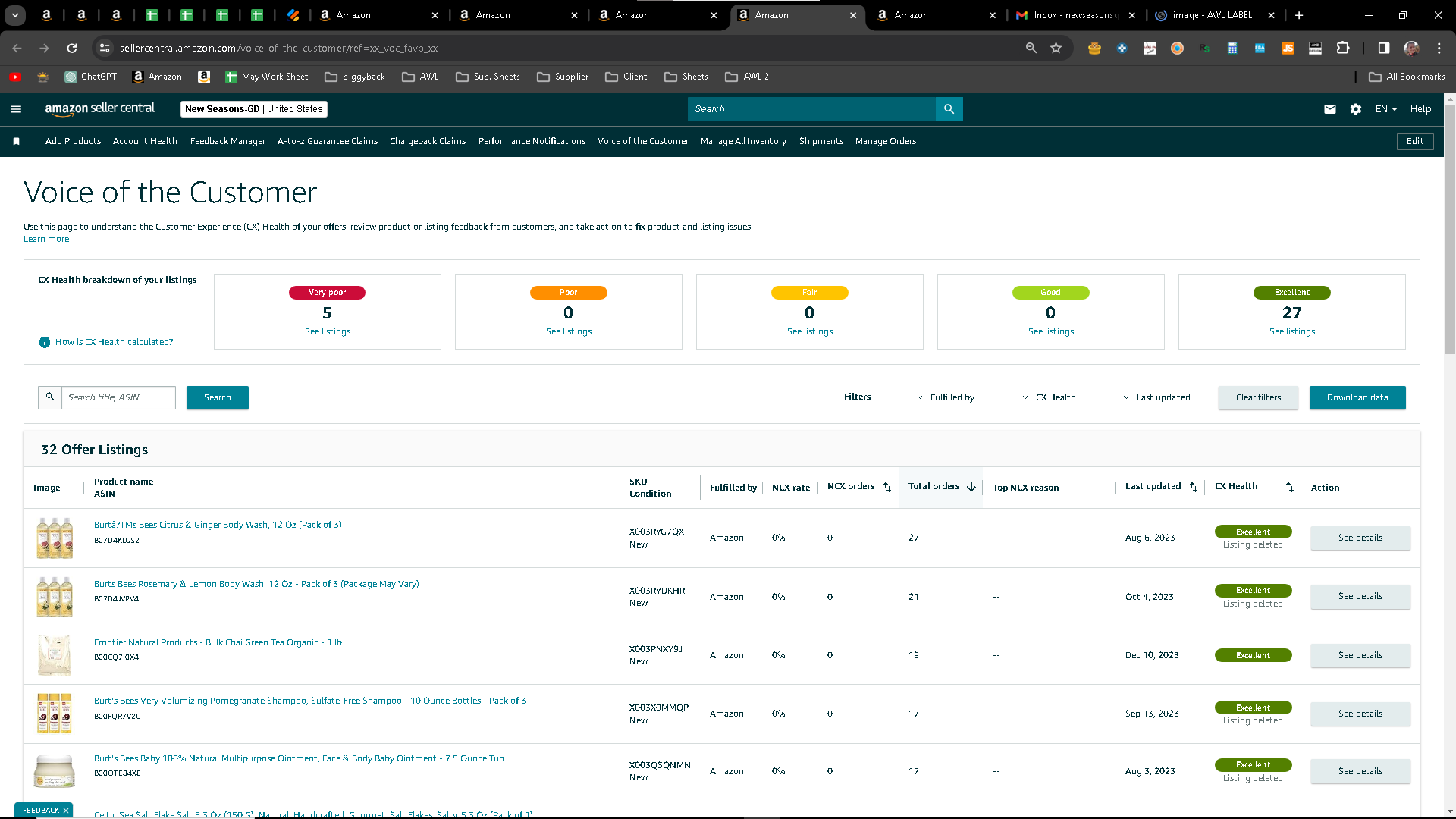Type in the Search title, ASIN field
1456x819 pixels.
tap(118, 397)
